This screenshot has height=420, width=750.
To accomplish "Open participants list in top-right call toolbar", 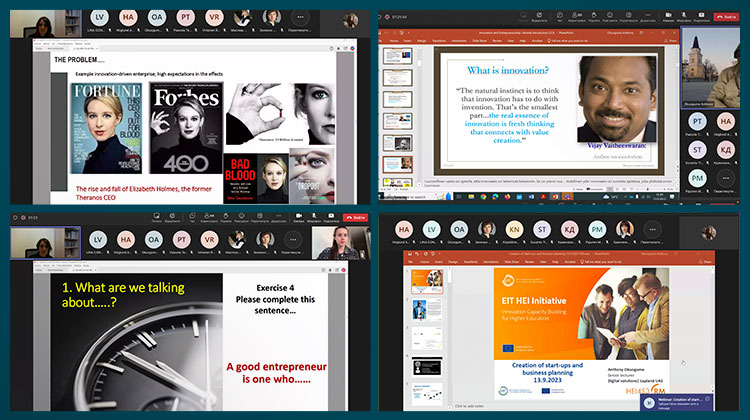I will [577, 17].
